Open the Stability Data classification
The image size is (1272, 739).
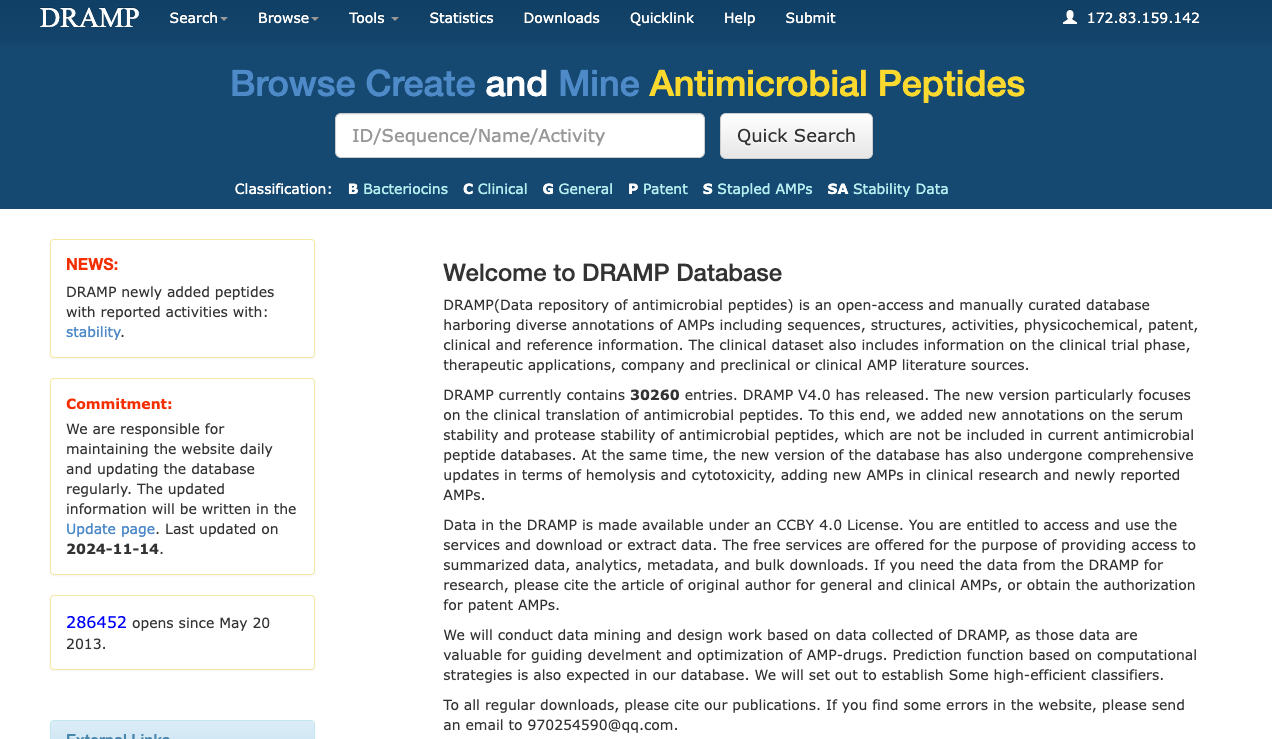(x=900, y=189)
